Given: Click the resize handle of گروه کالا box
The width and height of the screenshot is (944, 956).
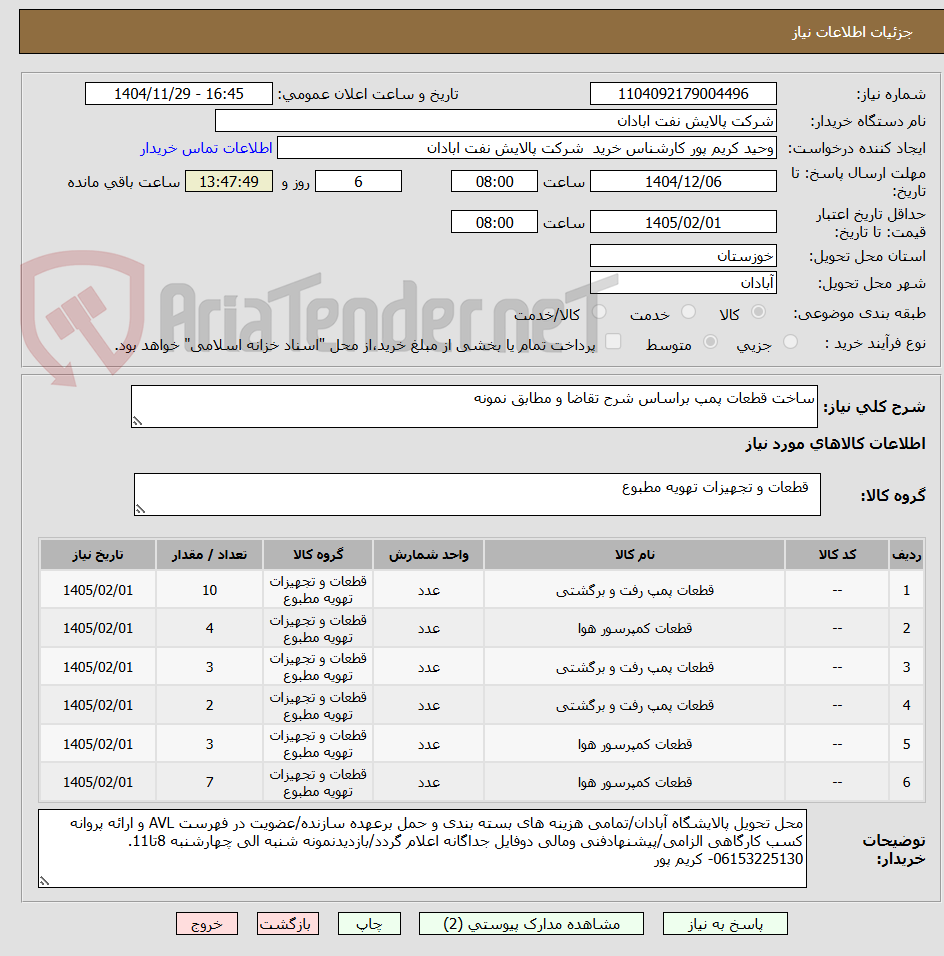Looking at the screenshot, I should click(x=140, y=509).
